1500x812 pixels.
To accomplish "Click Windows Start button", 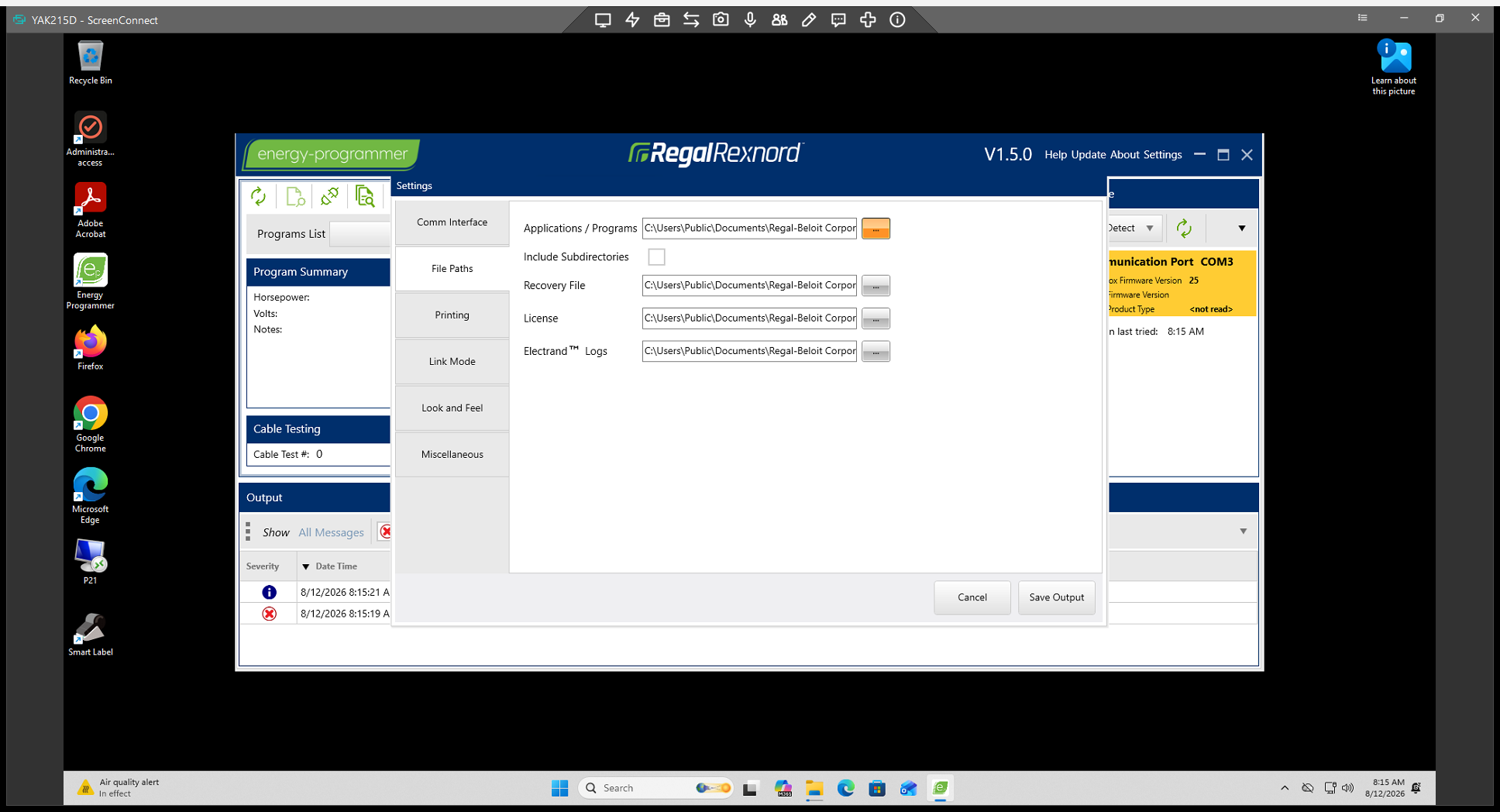I will pos(559,788).
